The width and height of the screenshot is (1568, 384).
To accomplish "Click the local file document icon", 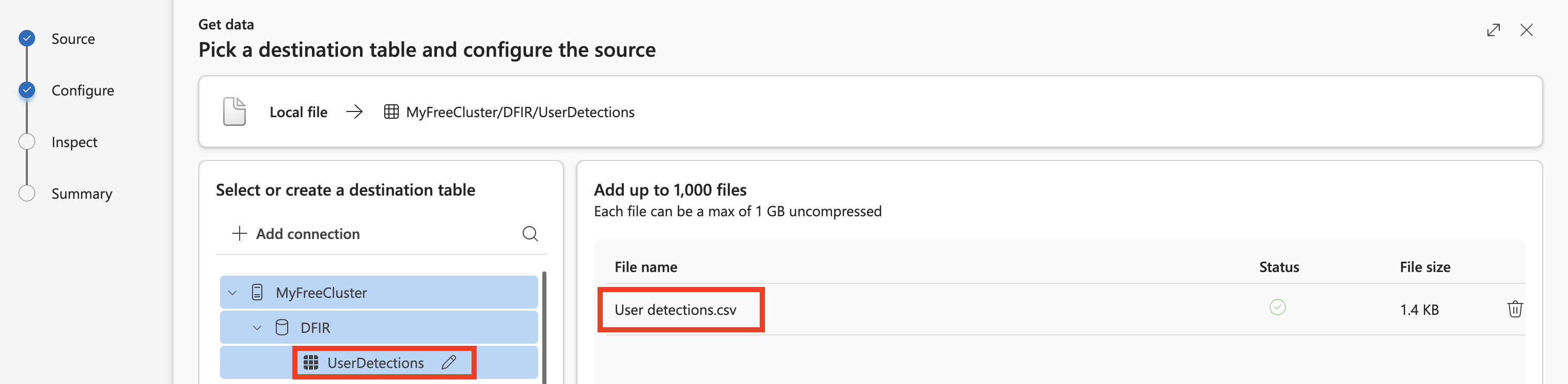I will [234, 112].
